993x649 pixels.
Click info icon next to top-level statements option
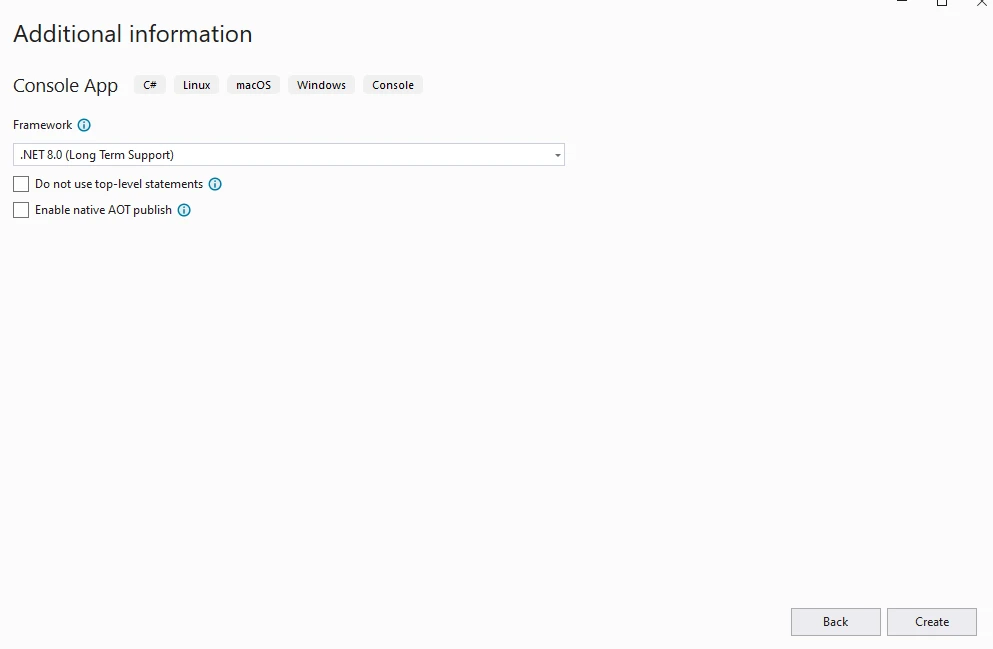click(215, 184)
